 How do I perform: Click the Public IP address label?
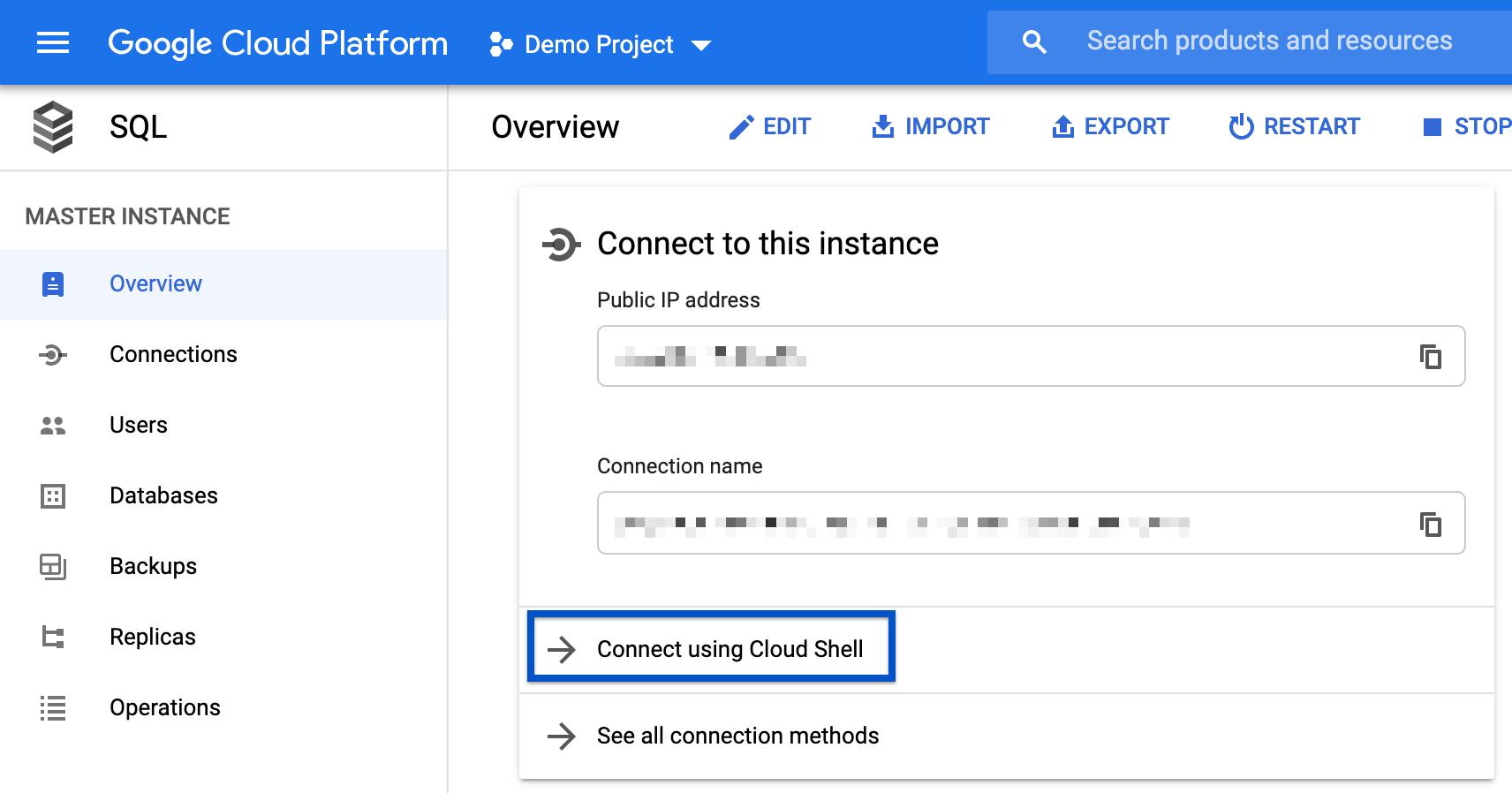[x=678, y=300]
